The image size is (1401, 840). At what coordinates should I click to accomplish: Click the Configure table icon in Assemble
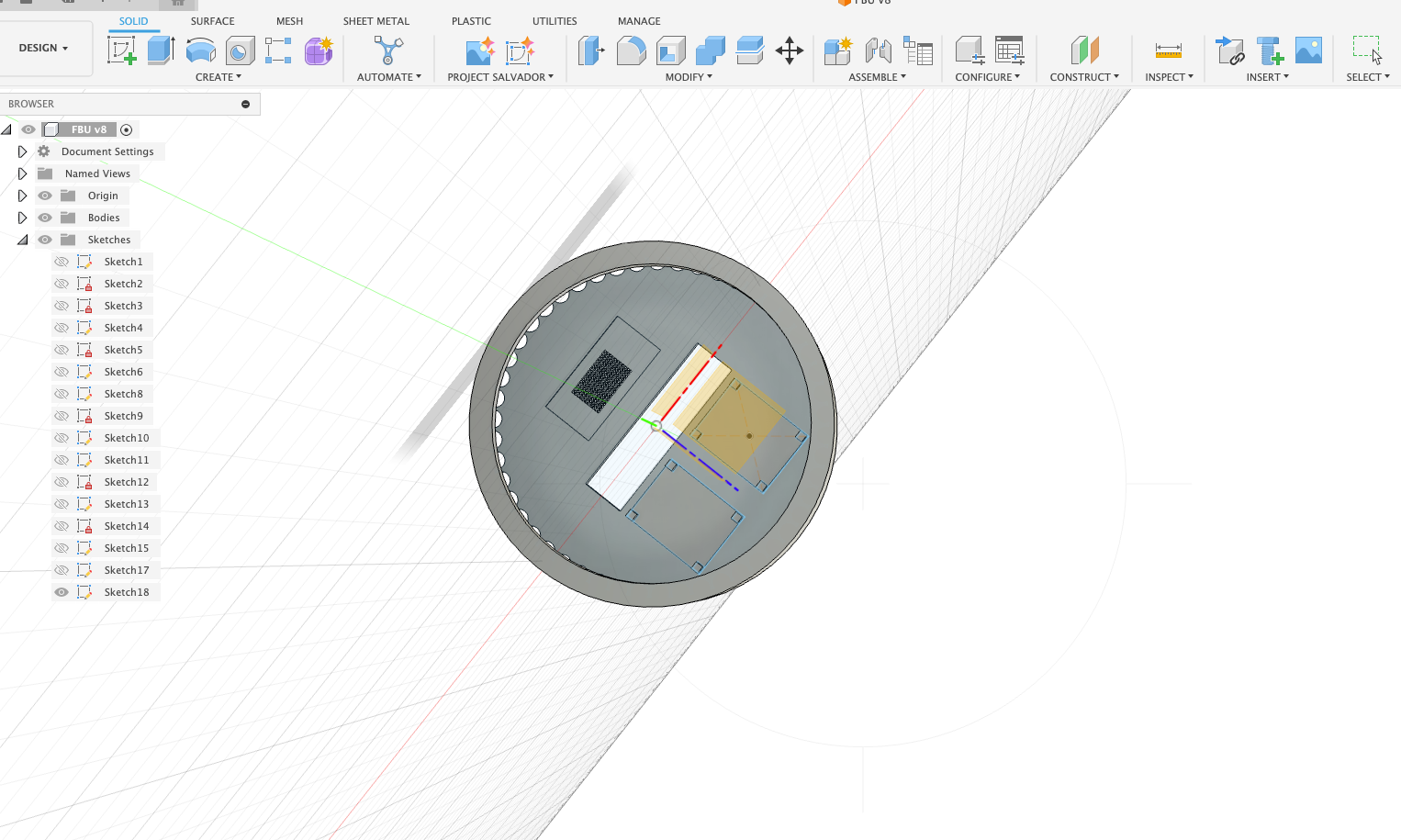pyautogui.click(x=918, y=50)
